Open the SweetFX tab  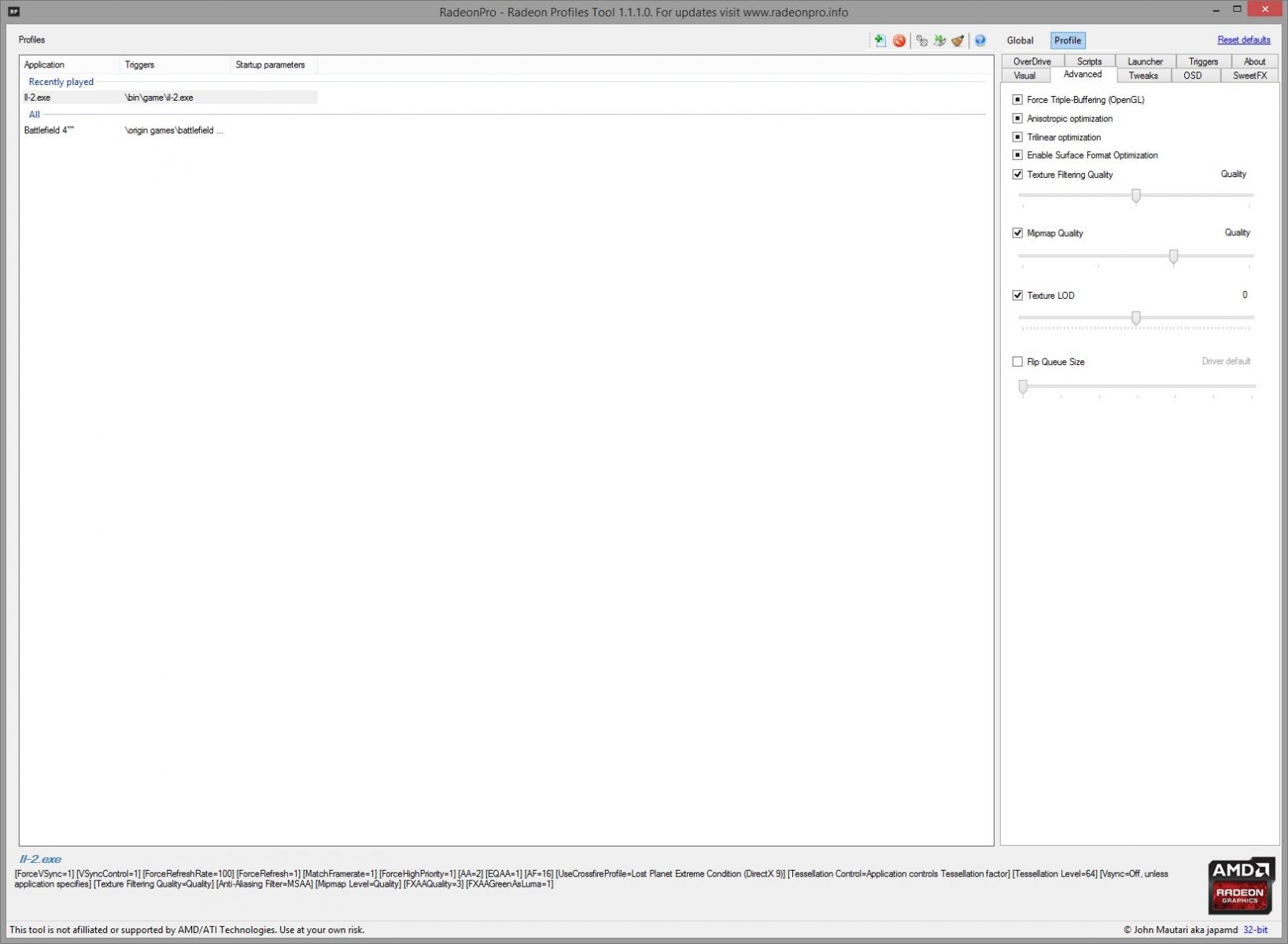coord(1249,76)
